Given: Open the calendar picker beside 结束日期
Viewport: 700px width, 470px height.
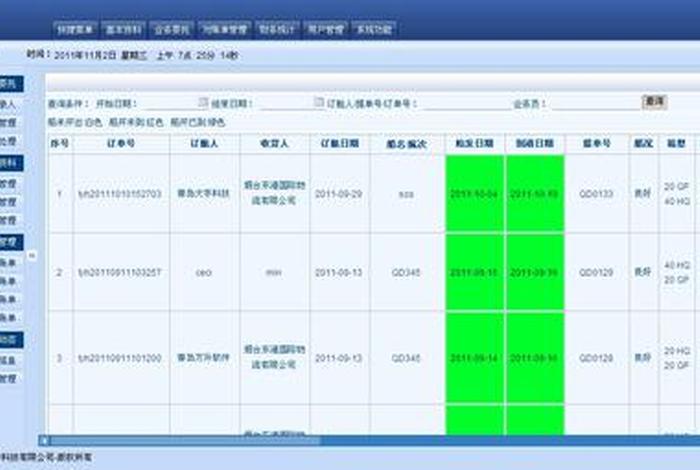Looking at the screenshot, I should tap(318, 102).
